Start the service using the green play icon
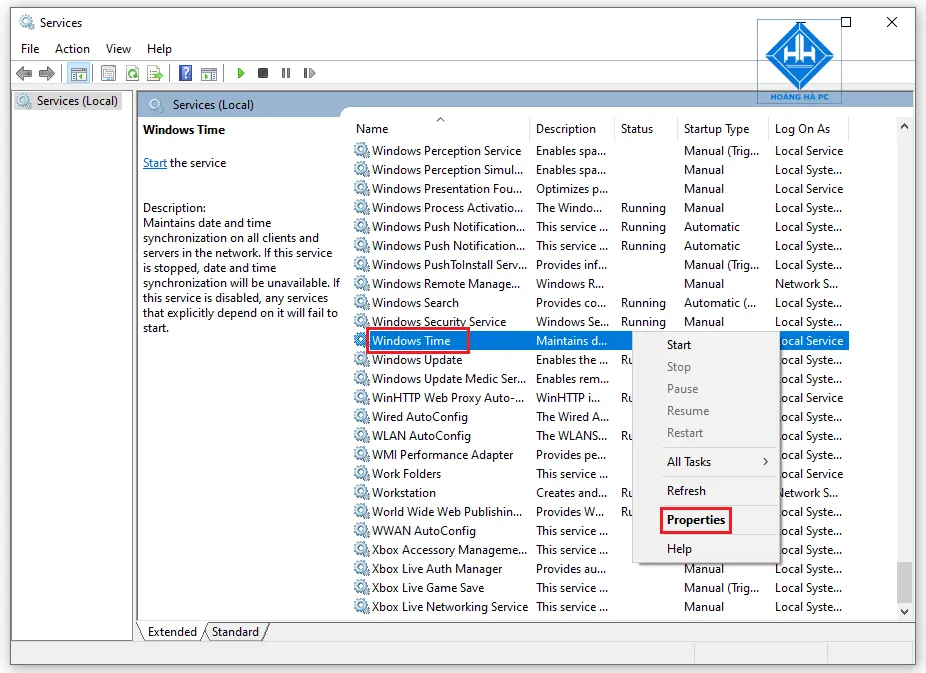Image resolution: width=926 pixels, height=673 pixels. click(x=240, y=72)
